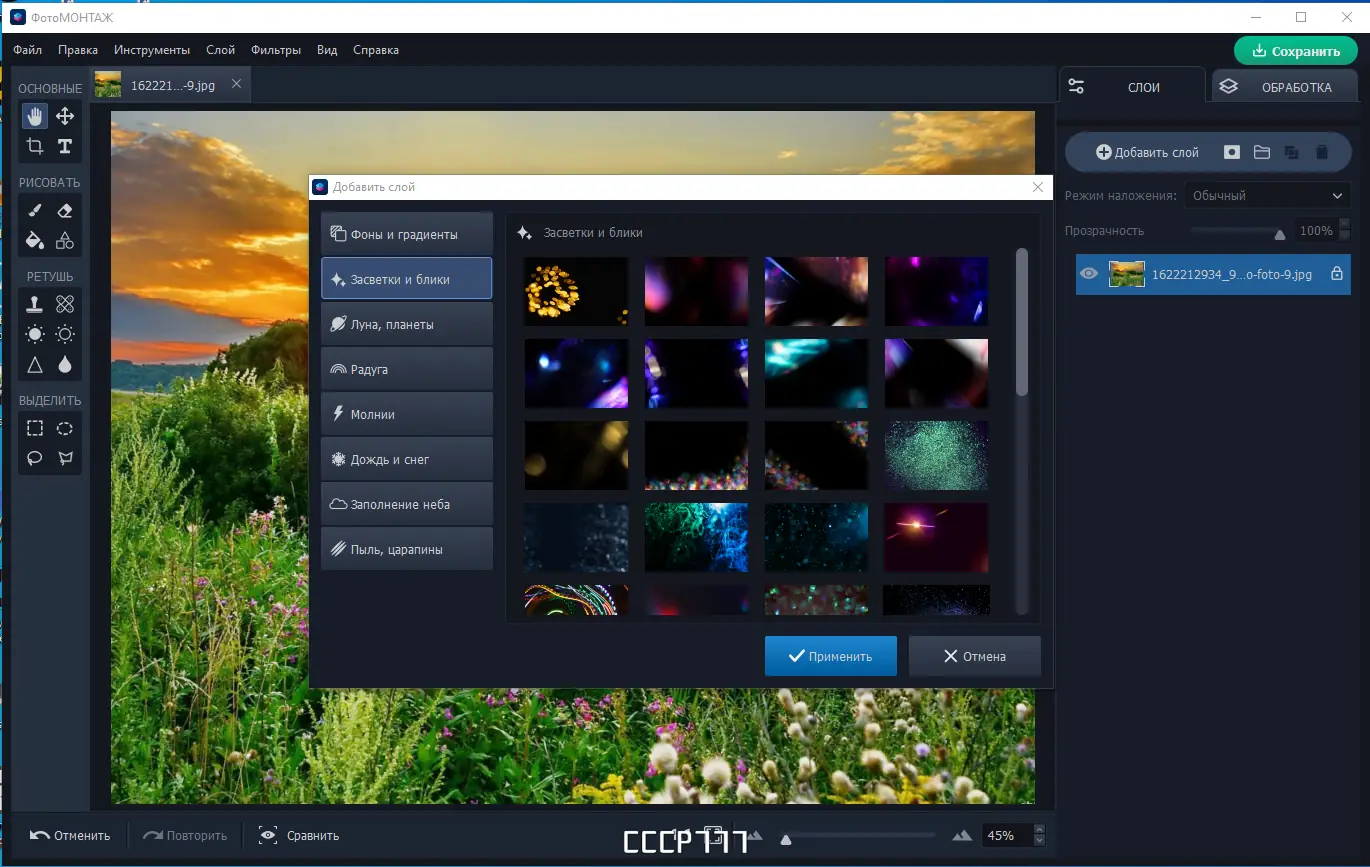Choose the Засветки и блики category

[407, 279]
